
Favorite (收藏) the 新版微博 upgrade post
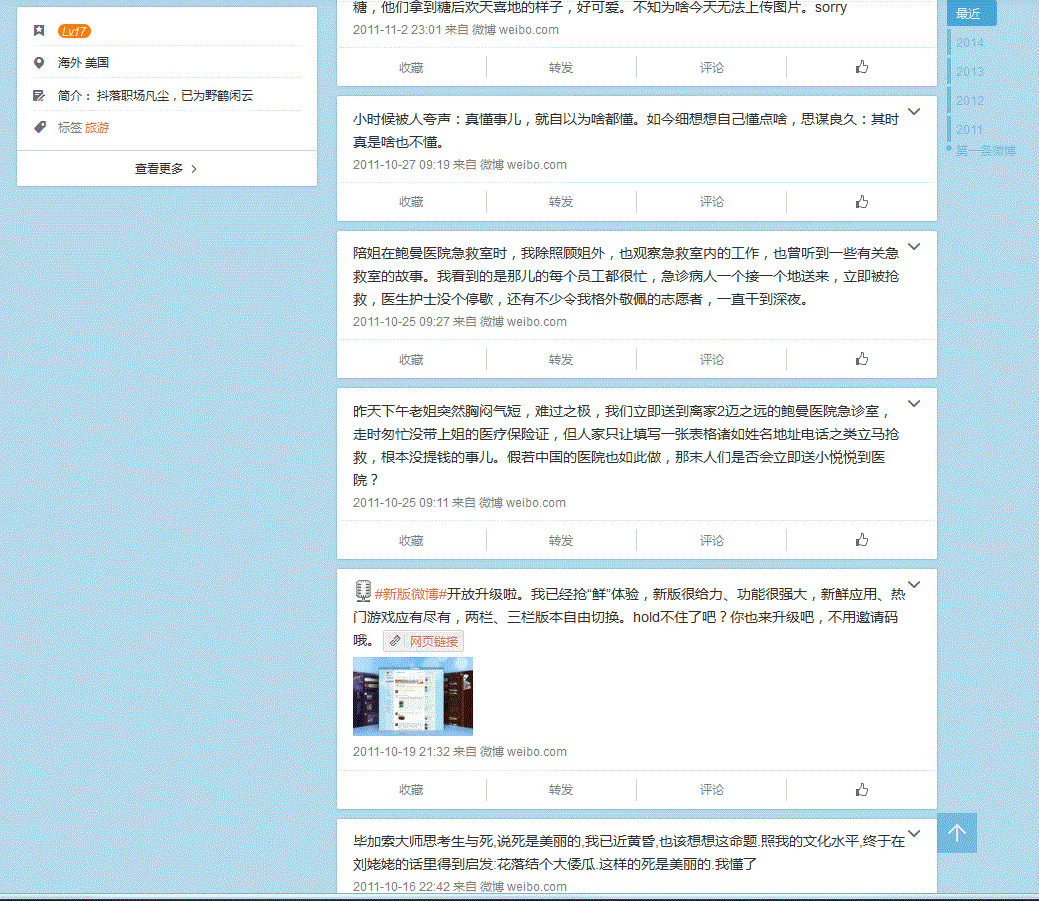tap(411, 789)
